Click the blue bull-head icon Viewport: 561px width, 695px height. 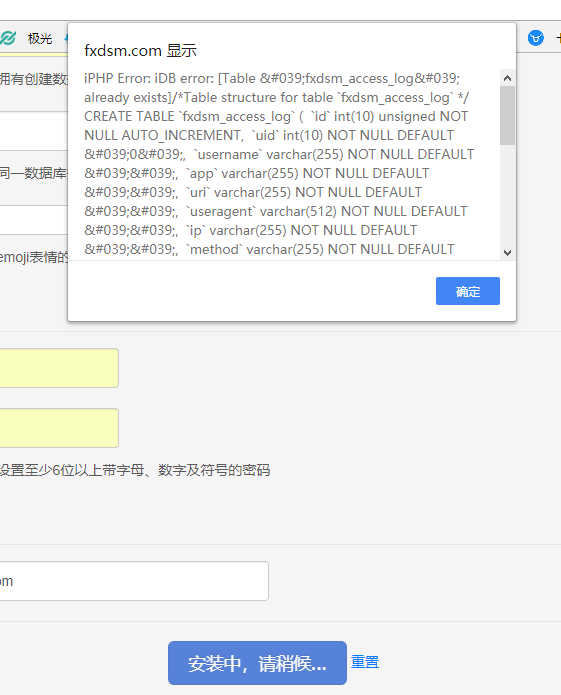536,38
